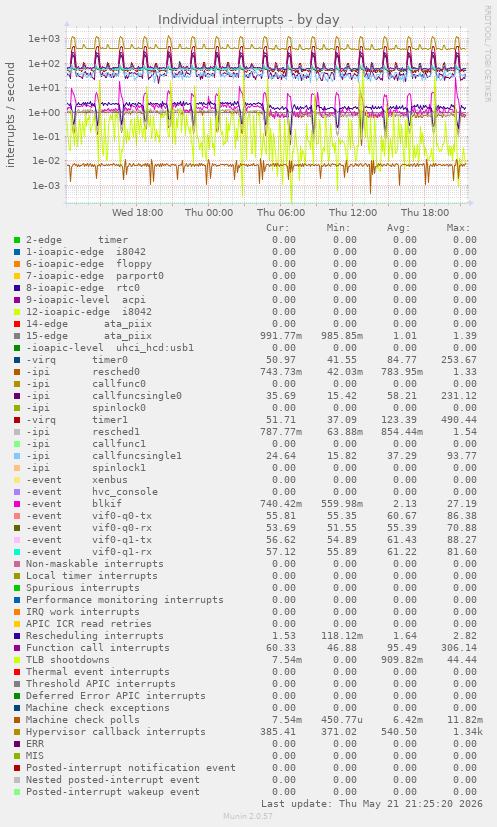Click the Function call interrupts legend label
Screen dimensions: 497x827
(98, 648)
